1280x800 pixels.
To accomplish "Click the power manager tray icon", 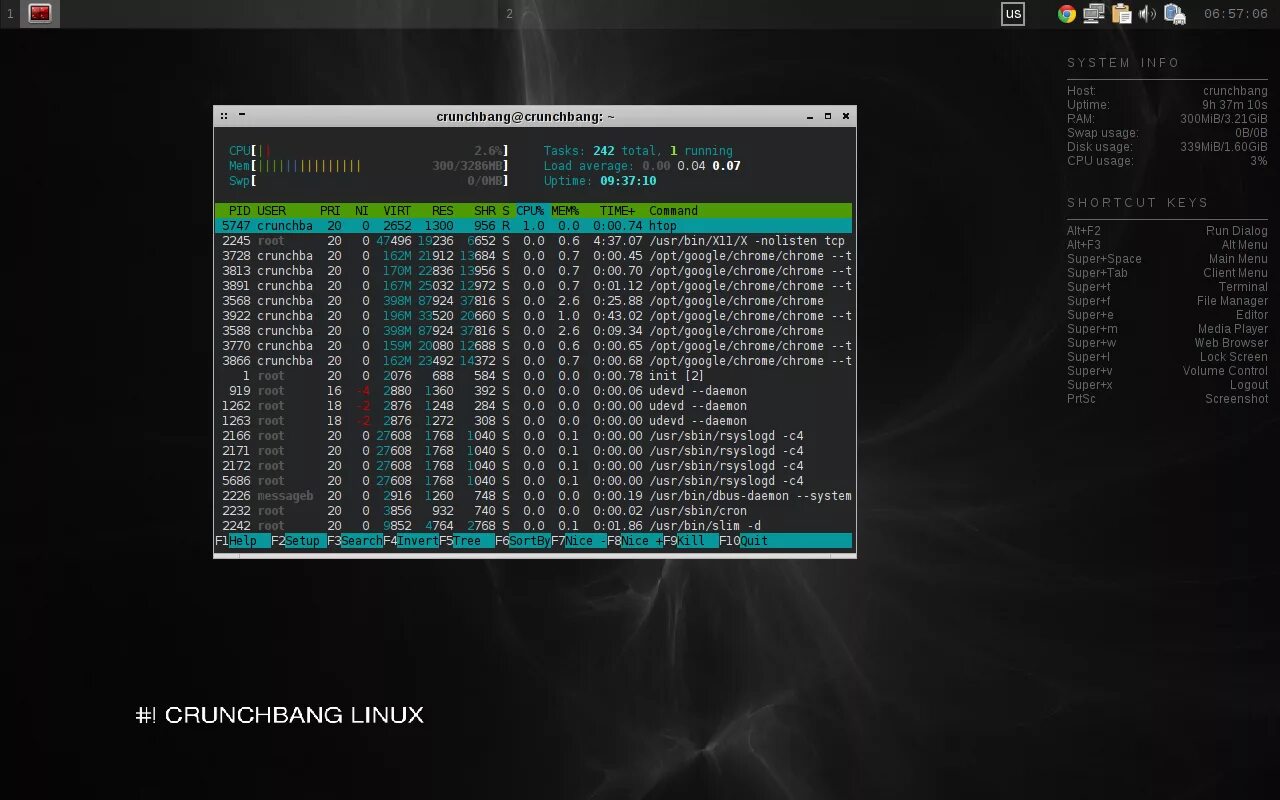I will pyautogui.click(x=1174, y=14).
